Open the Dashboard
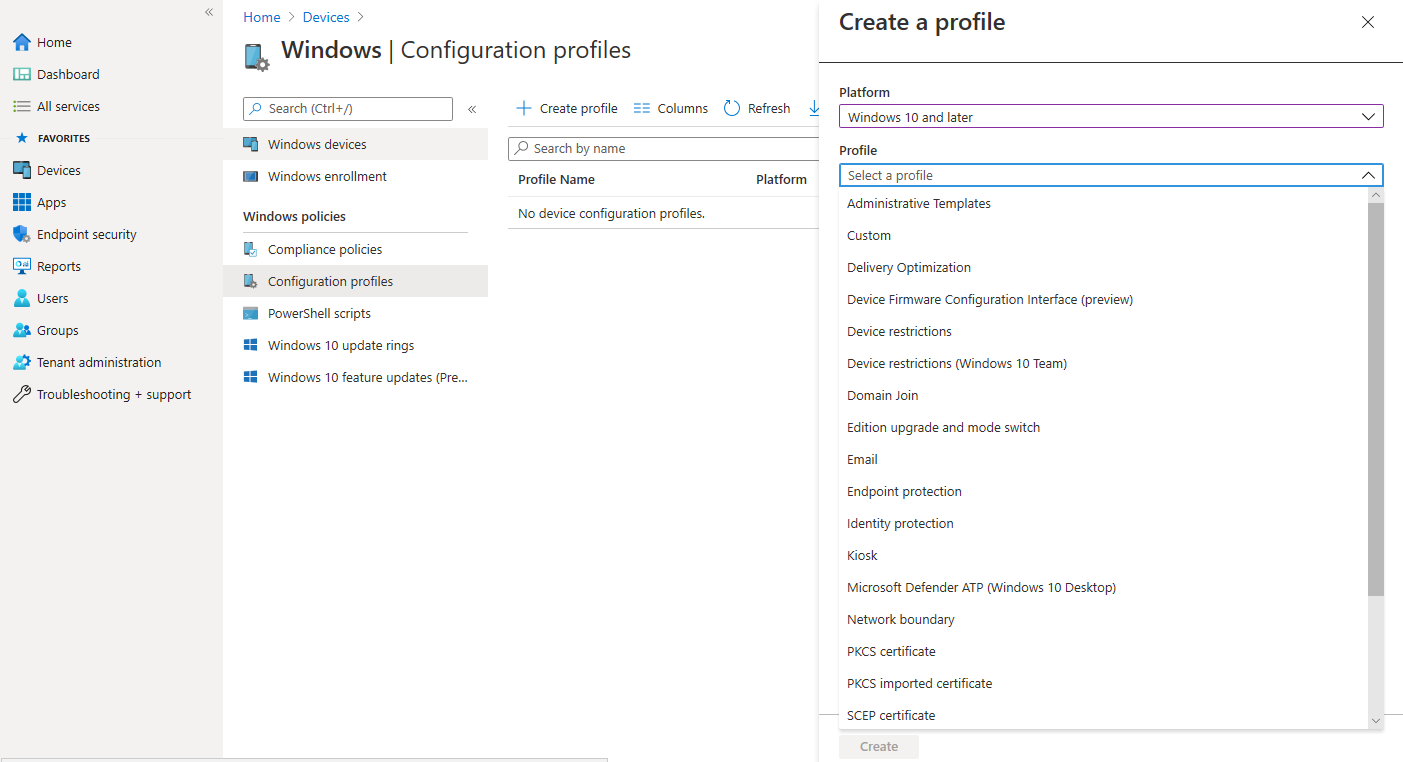 tap(67, 73)
